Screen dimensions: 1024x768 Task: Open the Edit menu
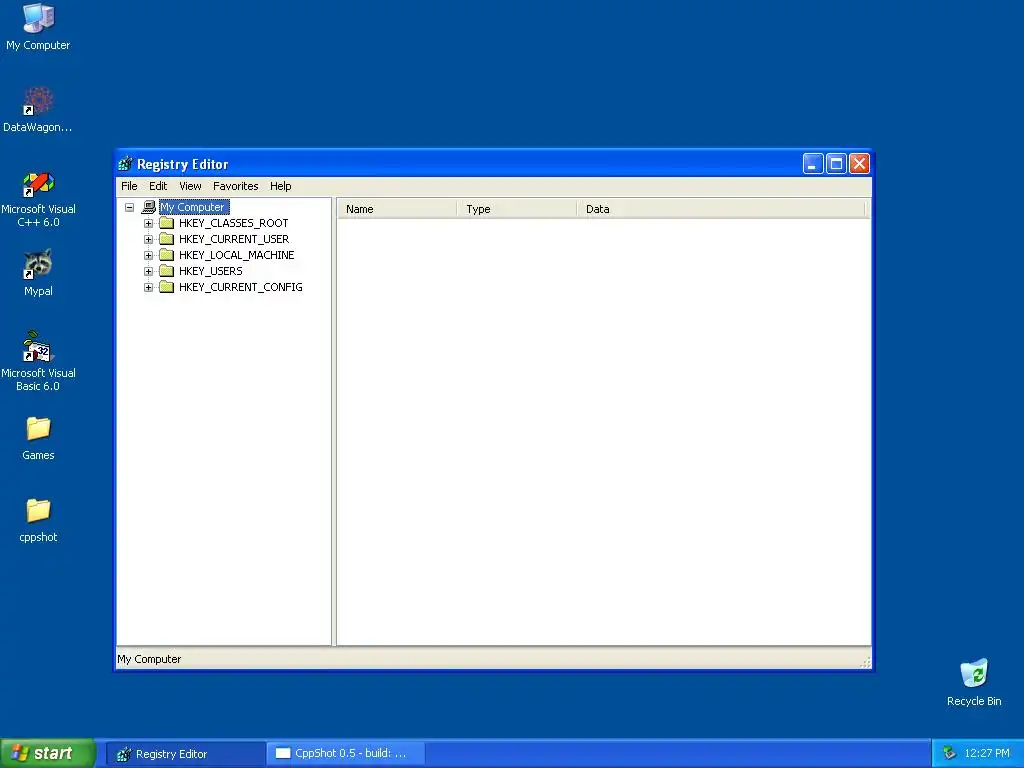pyautogui.click(x=158, y=186)
